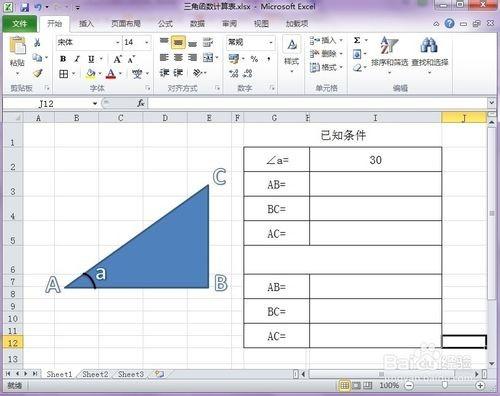Image resolution: width=500 pixels, height=396 pixels.
Task: Open the font size dropdown showing 14
Action: [147, 43]
